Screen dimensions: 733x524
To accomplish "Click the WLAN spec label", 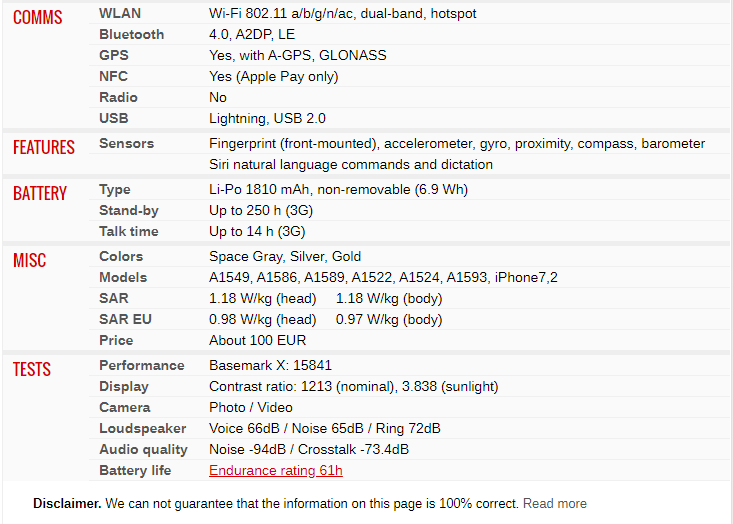I will 120,14.
